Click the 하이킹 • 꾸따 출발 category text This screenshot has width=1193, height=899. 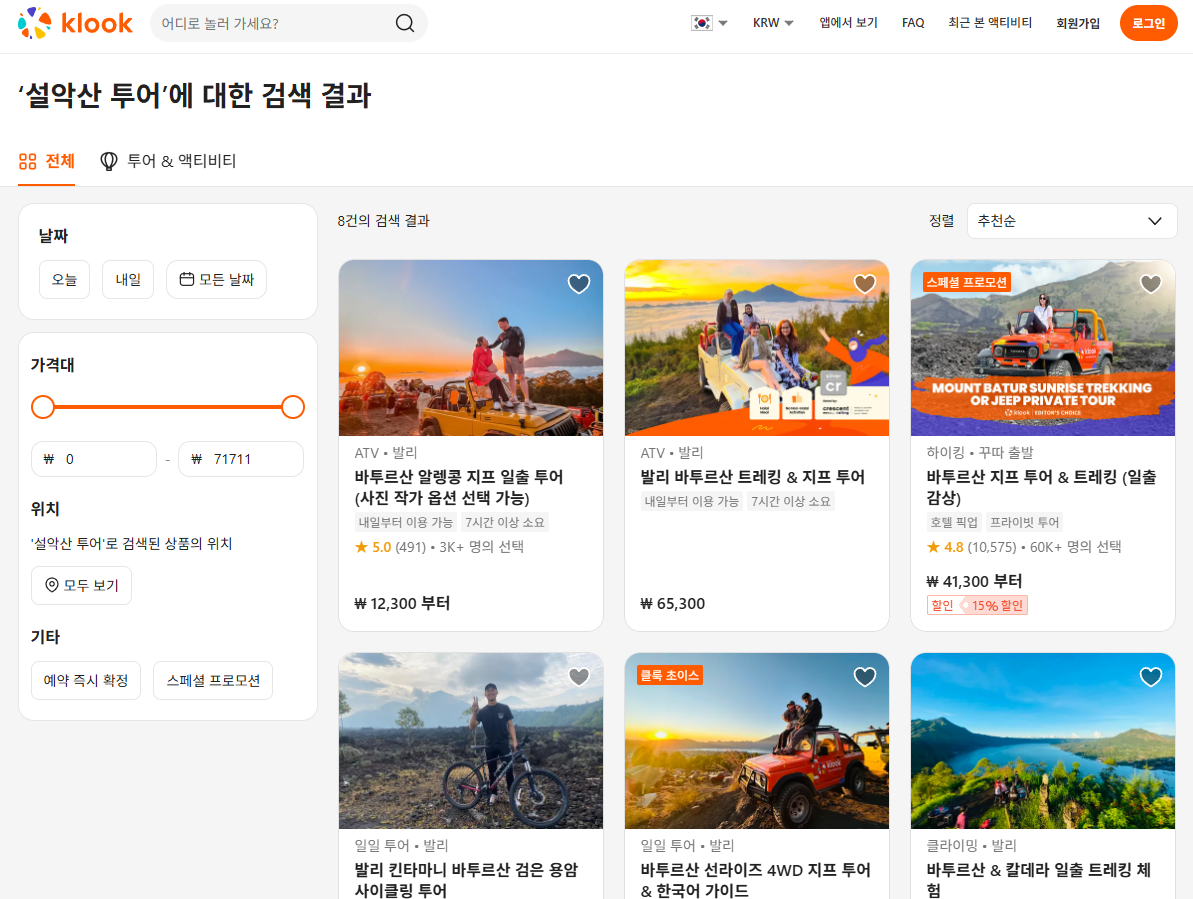980,453
